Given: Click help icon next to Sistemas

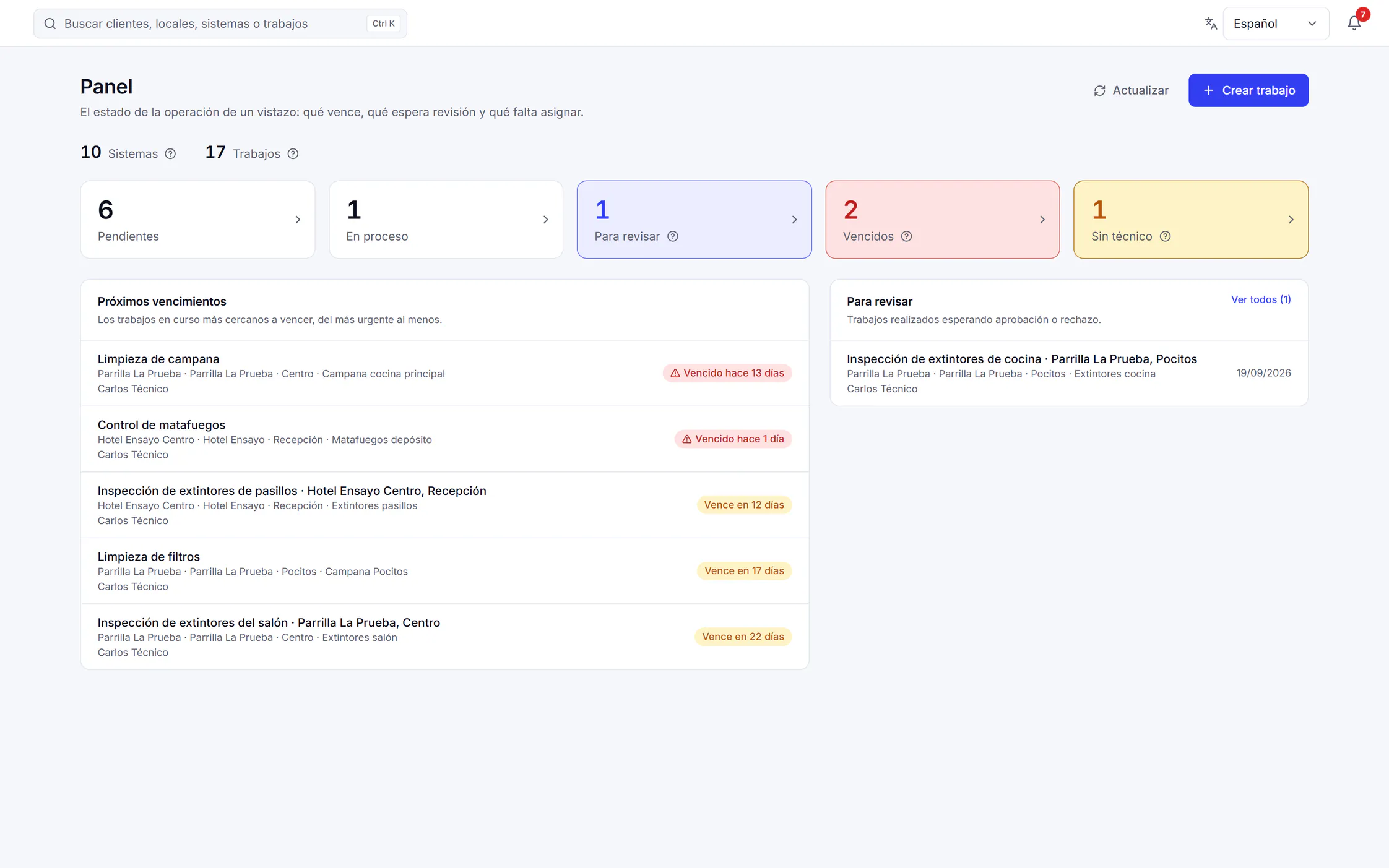Looking at the screenshot, I should 170,154.
